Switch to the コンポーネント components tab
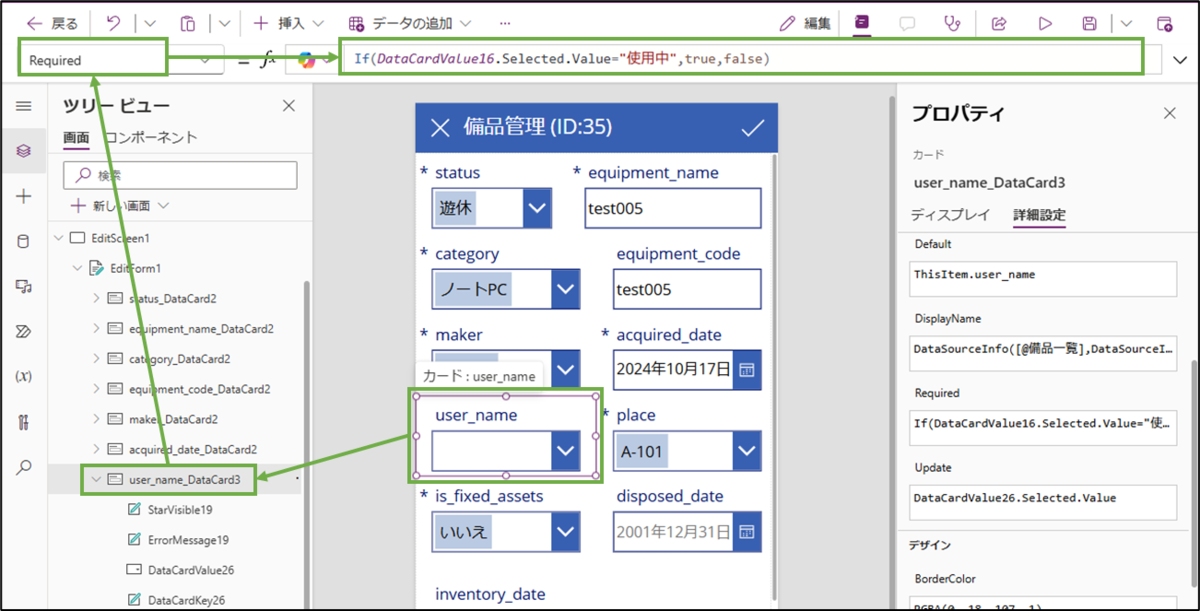 pos(151,138)
